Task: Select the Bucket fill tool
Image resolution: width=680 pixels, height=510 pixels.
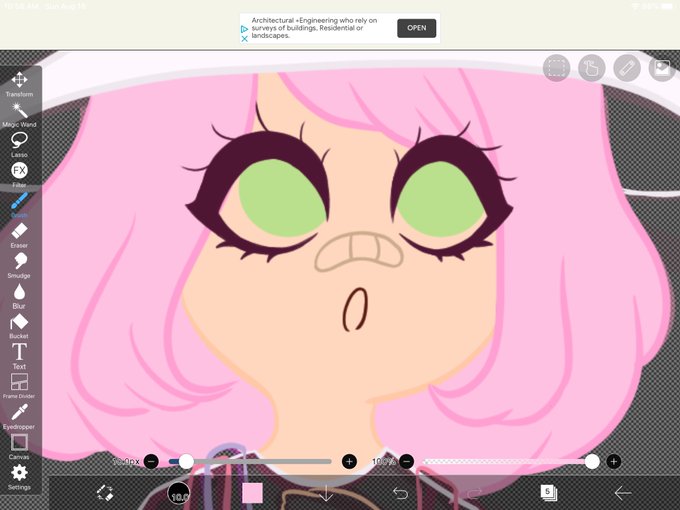Action: click(x=20, y=326)
